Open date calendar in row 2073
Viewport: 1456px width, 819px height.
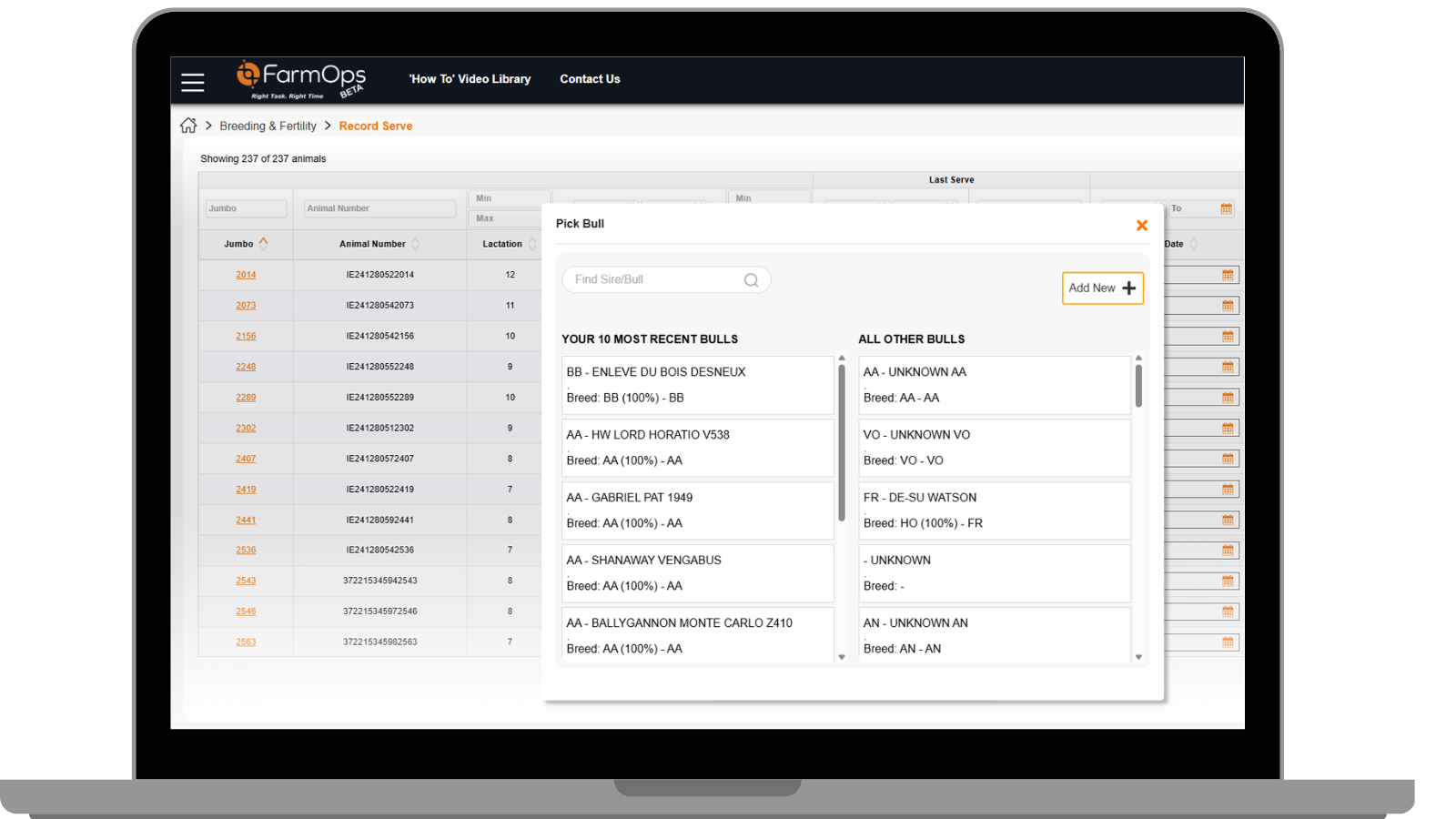tap(1228, 306)
